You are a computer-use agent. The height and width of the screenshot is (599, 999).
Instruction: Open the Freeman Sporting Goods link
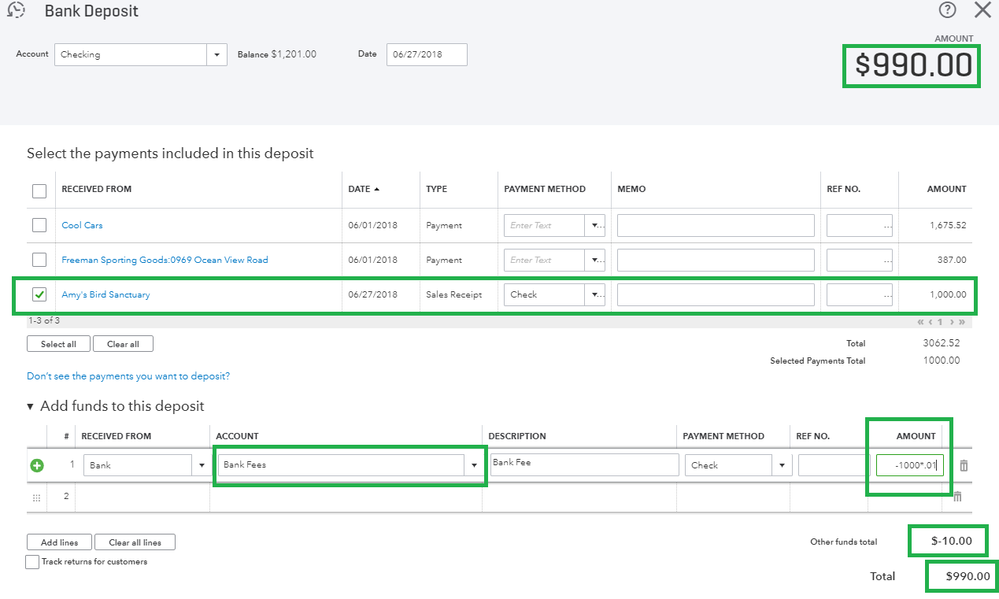click(x=165, y=260)
